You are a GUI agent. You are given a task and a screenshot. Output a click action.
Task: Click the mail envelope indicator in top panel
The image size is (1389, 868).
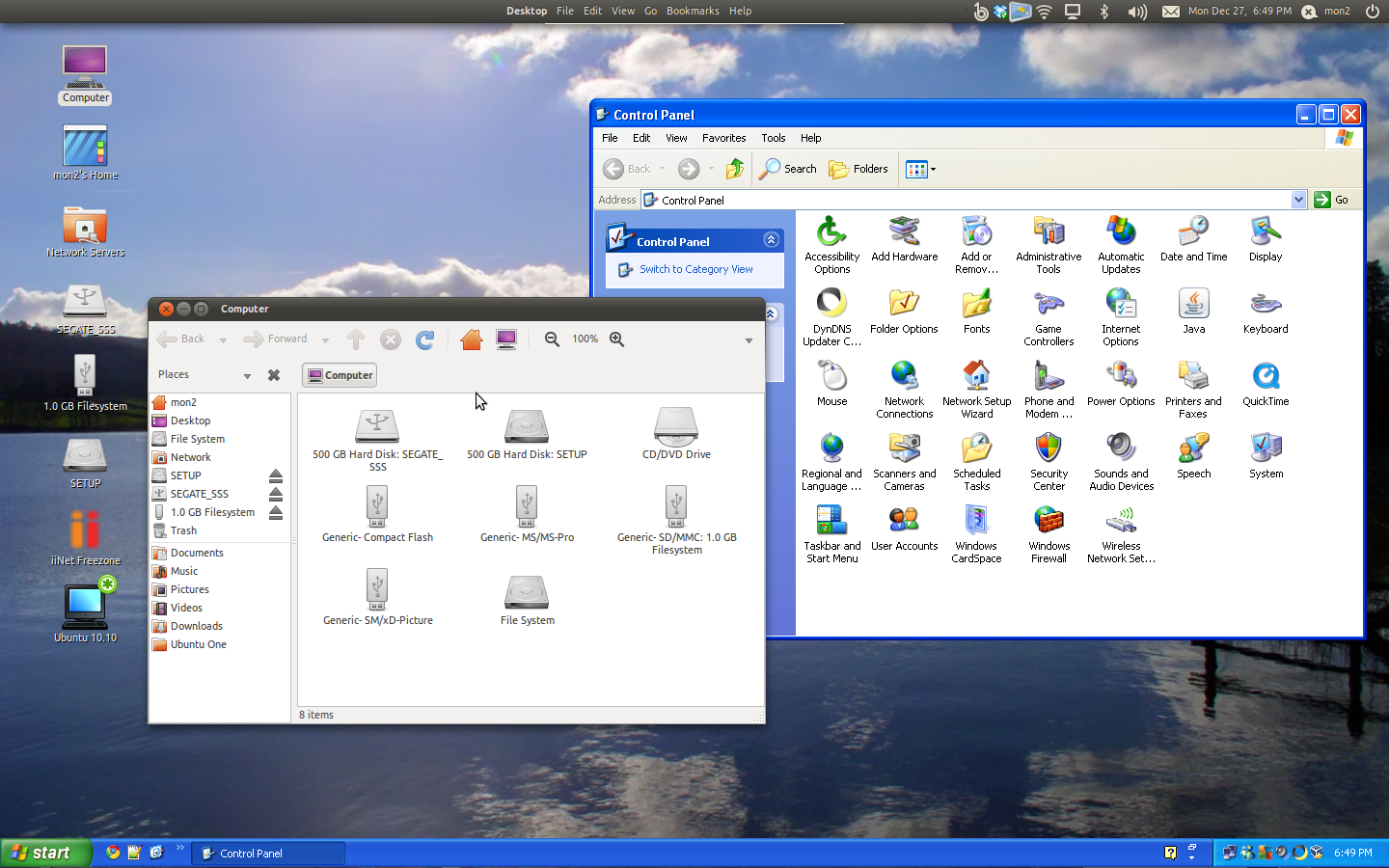coord(1170,12)
